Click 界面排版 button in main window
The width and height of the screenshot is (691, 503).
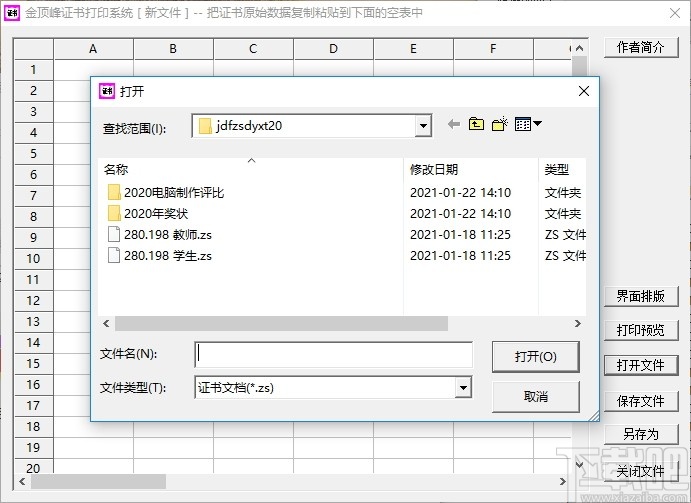click(x=641, y=296)
